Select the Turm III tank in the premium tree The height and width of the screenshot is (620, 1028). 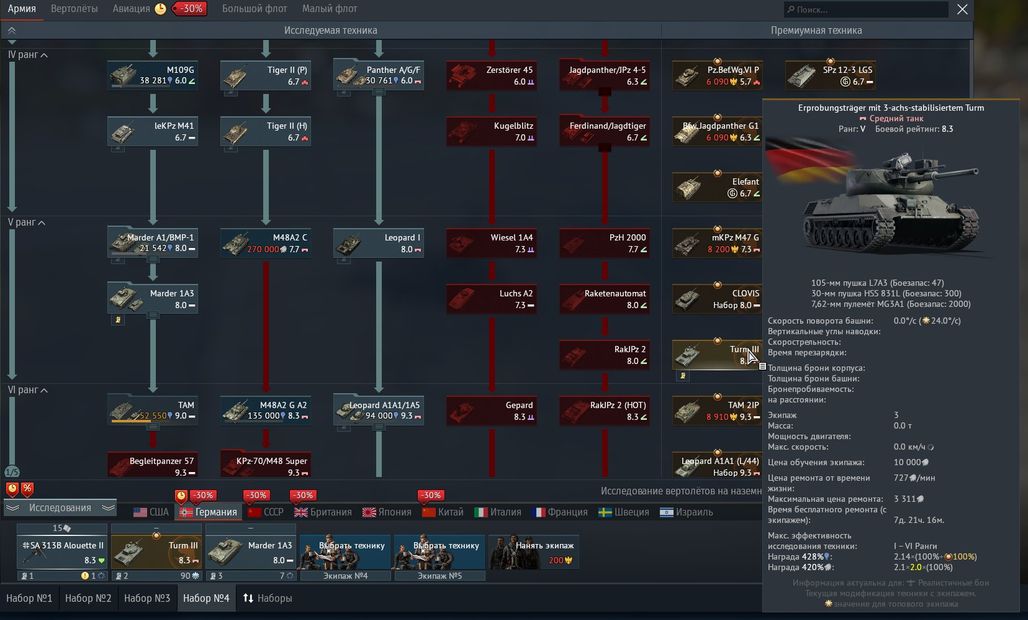click(x=717, y=355)
